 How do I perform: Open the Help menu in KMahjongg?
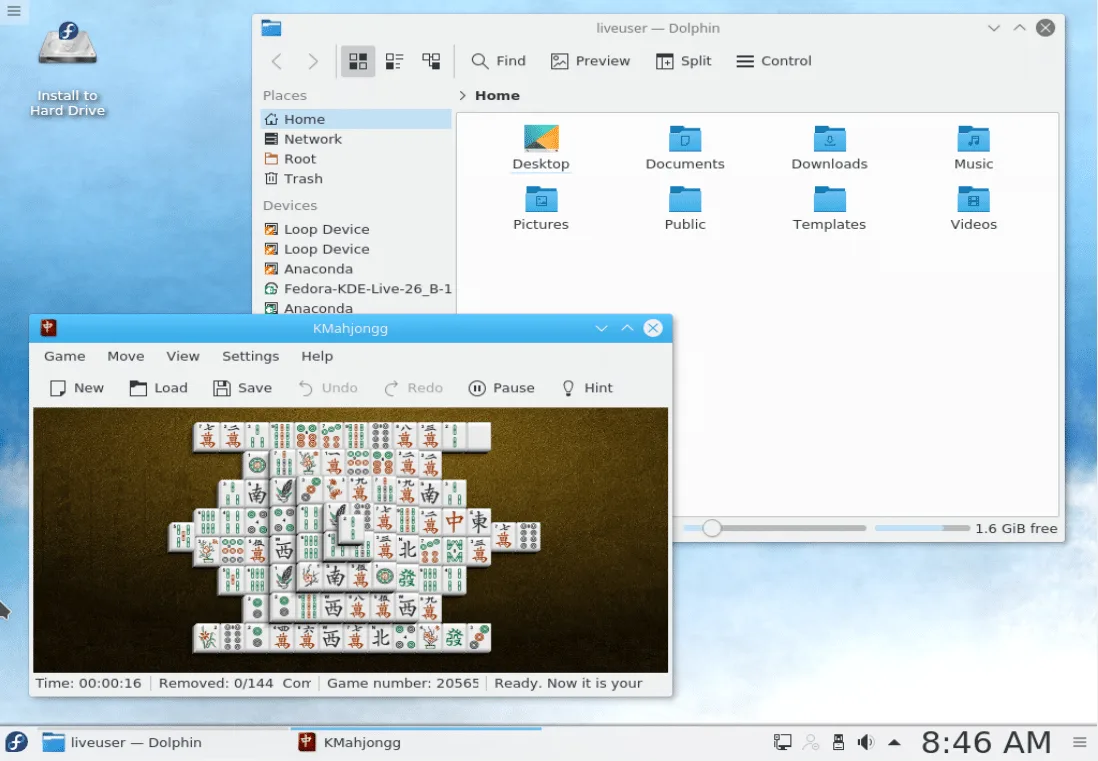pyautogui.click(x=317, y=356)
